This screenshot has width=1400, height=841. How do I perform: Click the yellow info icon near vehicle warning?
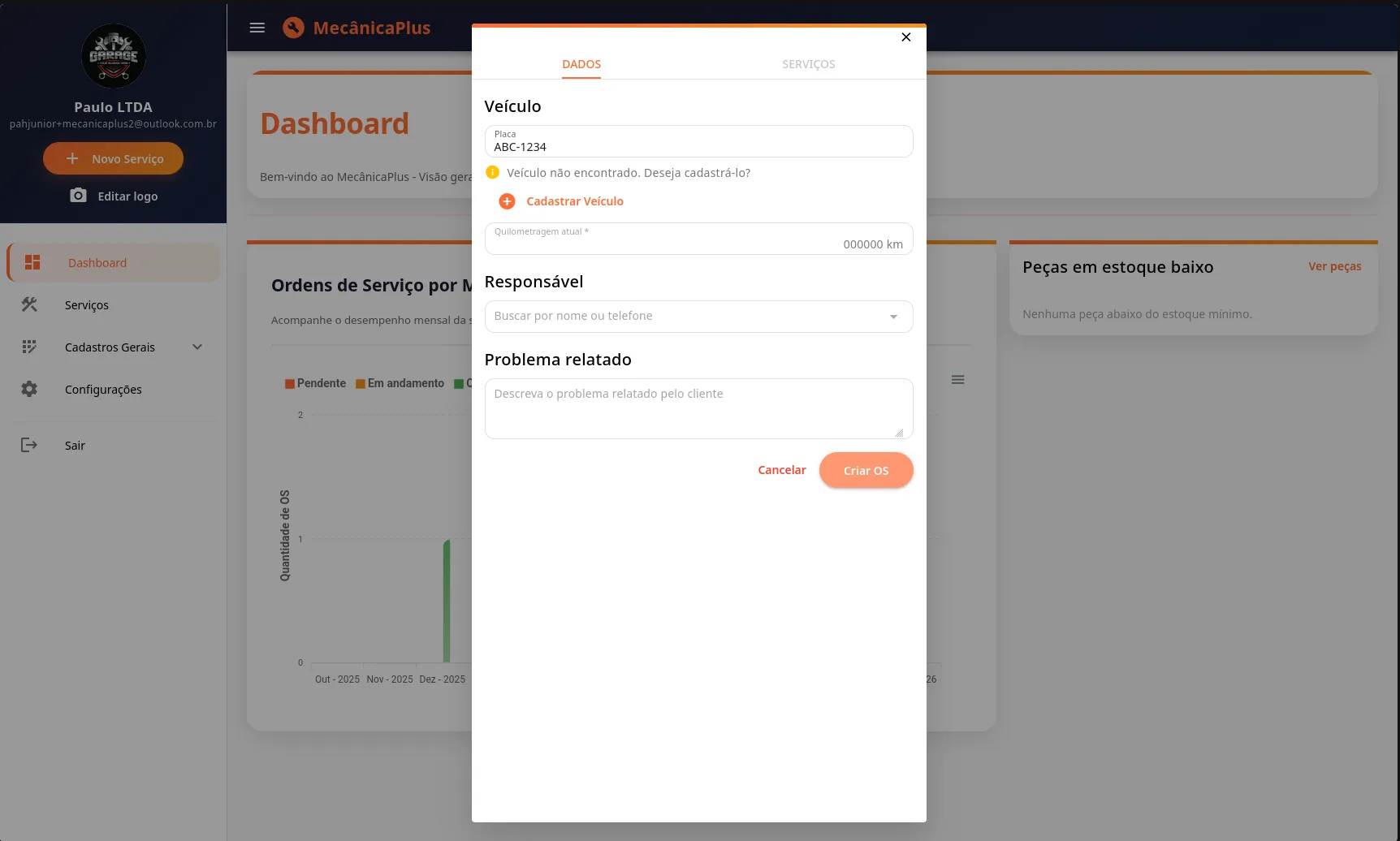(x=492, y=172)
